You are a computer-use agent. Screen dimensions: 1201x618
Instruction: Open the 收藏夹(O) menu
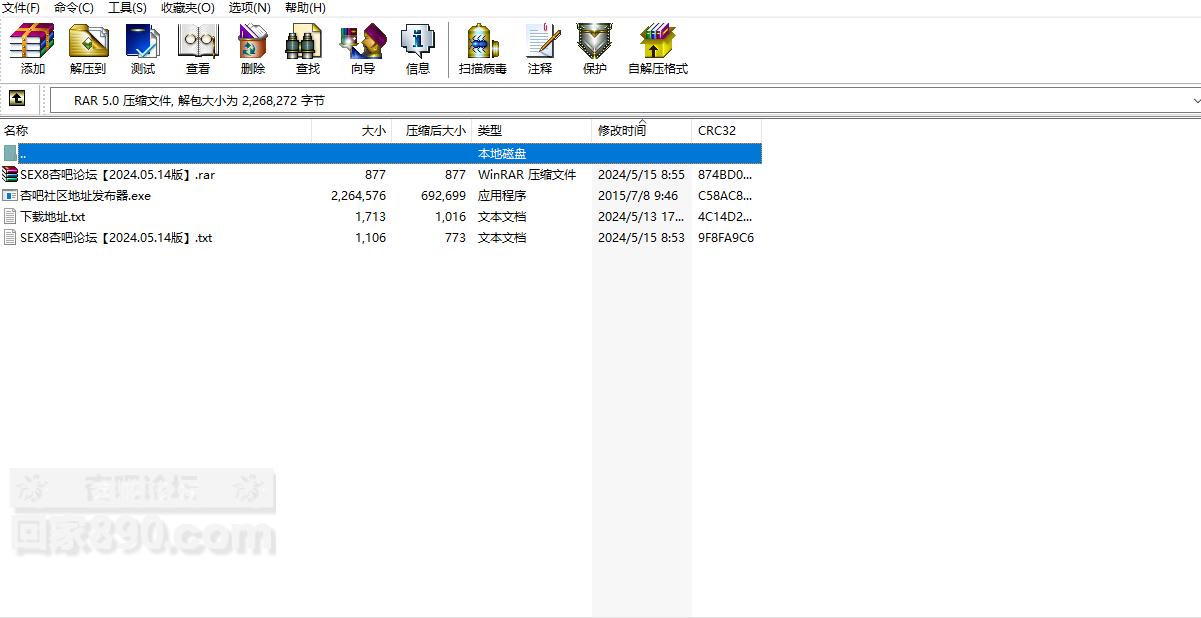[x=188, y=7]
